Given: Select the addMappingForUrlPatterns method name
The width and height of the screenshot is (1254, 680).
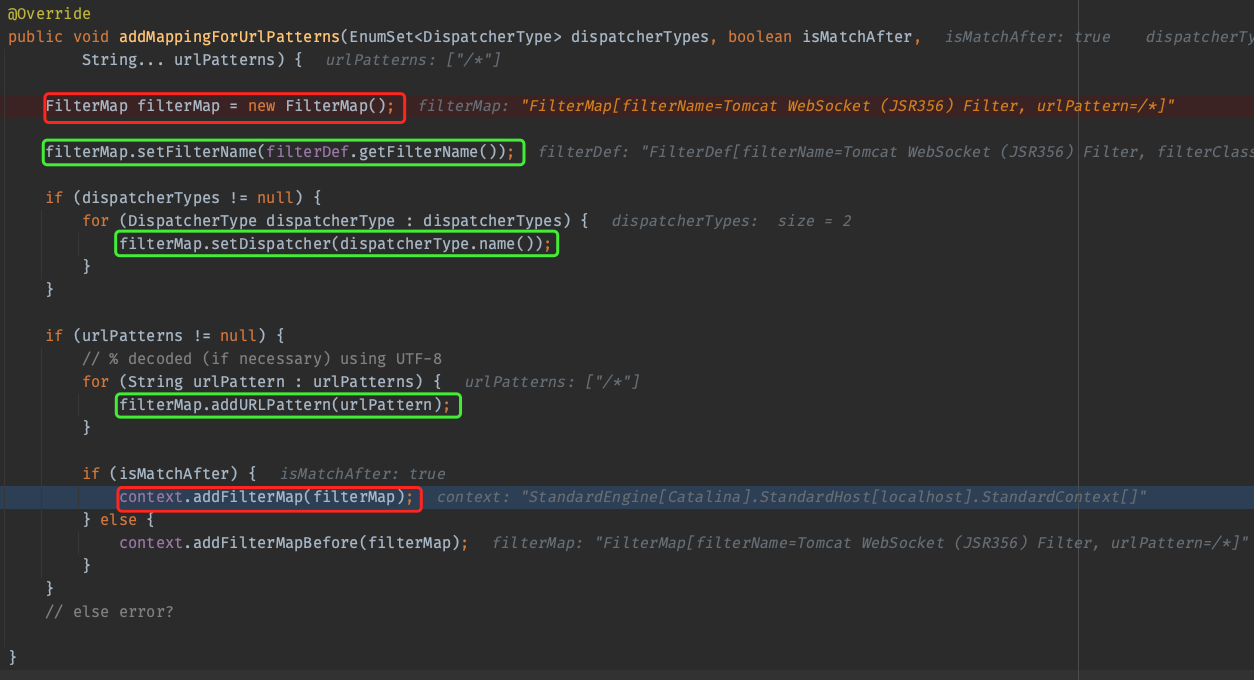Looking at the screenshot, I should pyautogui.click(x=228, y=37).
